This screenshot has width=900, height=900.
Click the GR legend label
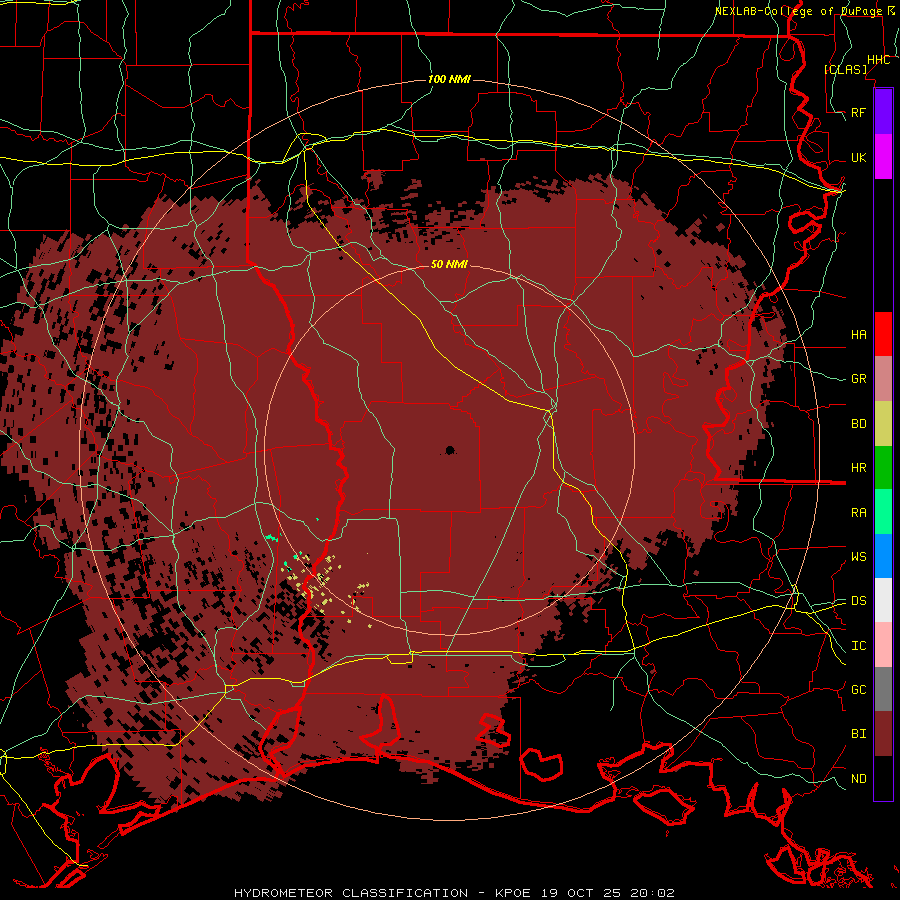[x=858, y=379]
